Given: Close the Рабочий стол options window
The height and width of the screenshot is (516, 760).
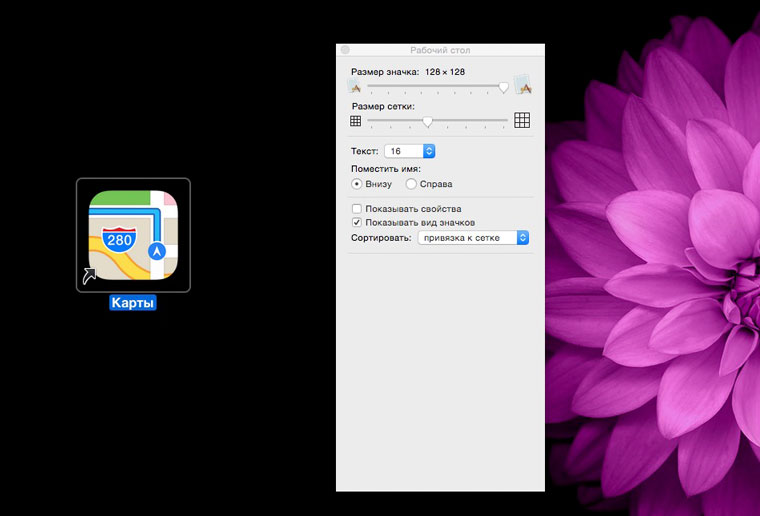Looking at the screenshot, I should 345,50.
